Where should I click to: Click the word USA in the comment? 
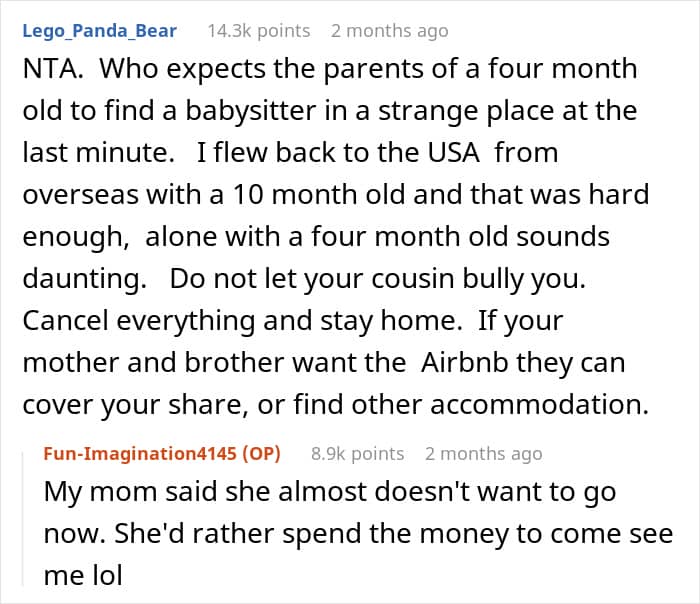point(454,153)
